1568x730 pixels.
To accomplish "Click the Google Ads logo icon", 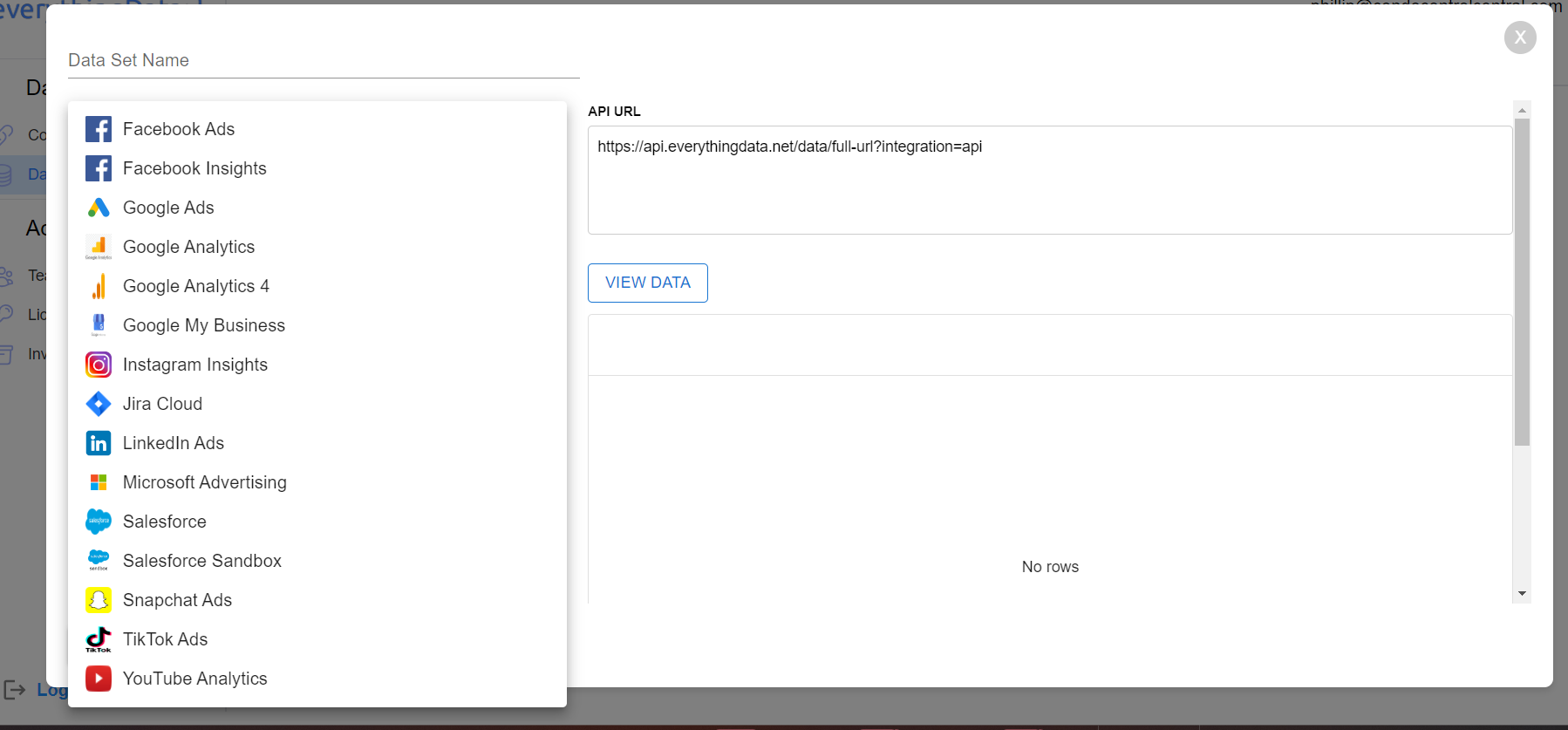I will click(x=99, y=208).
